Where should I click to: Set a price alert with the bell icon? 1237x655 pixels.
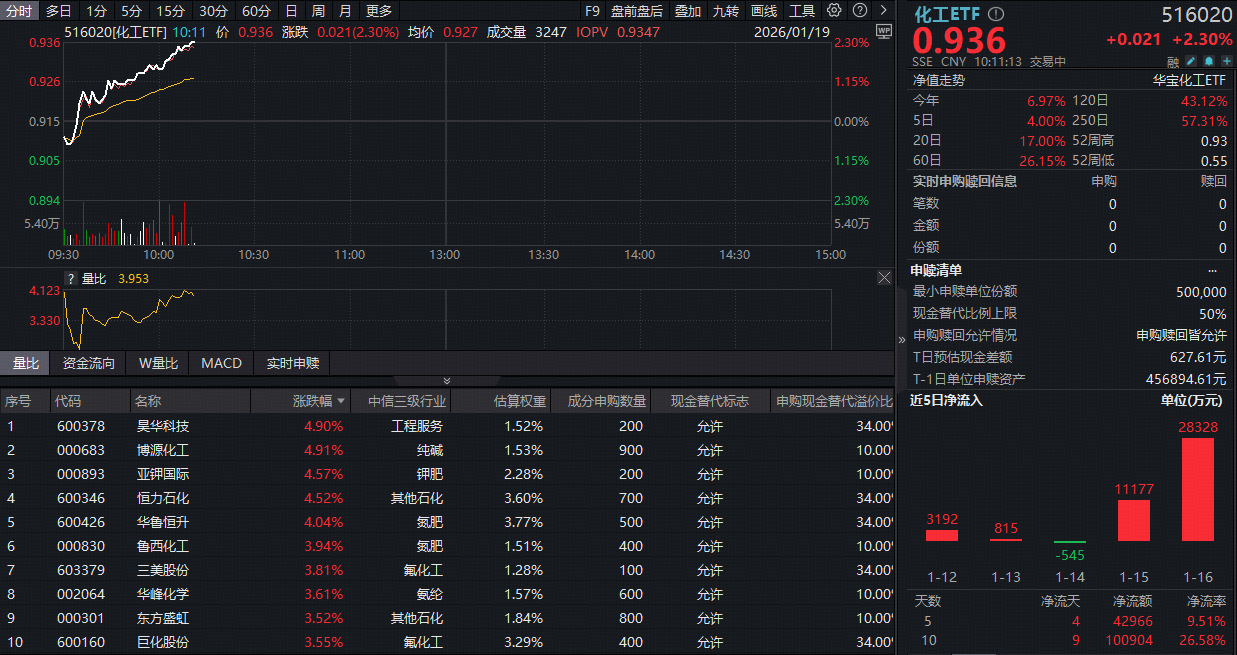click(1208, 61)
